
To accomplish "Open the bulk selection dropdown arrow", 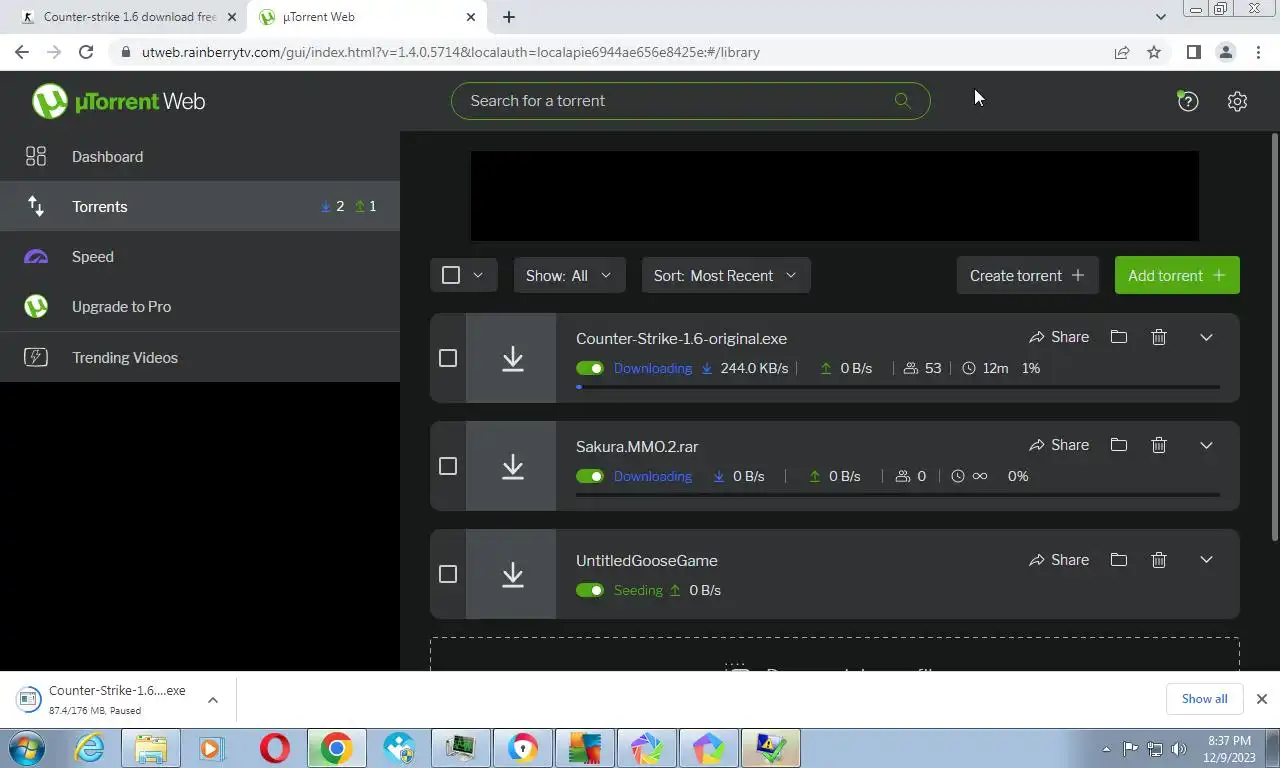I will (478, 275).
